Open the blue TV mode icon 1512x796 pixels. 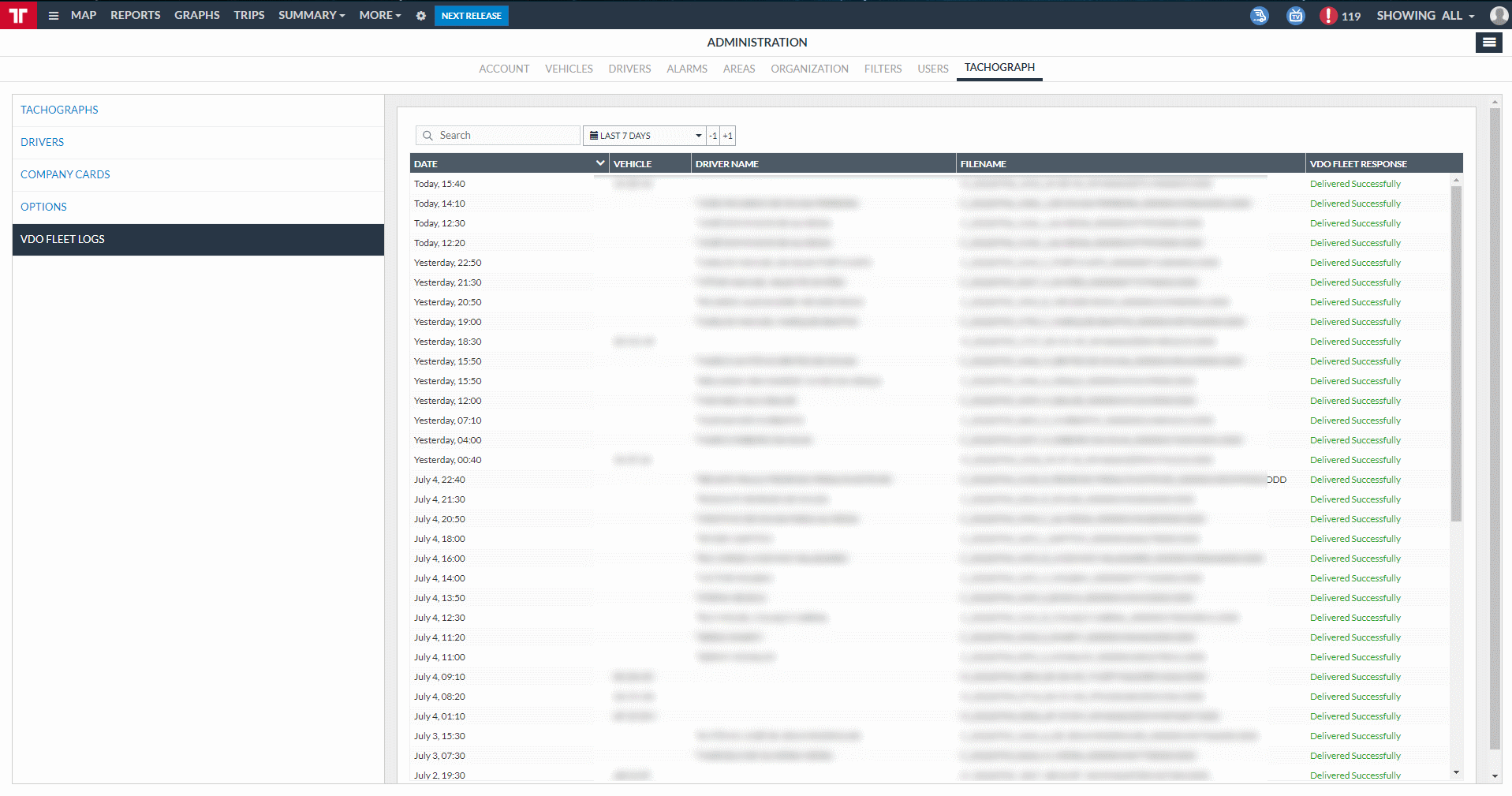tap(1295, 16)
